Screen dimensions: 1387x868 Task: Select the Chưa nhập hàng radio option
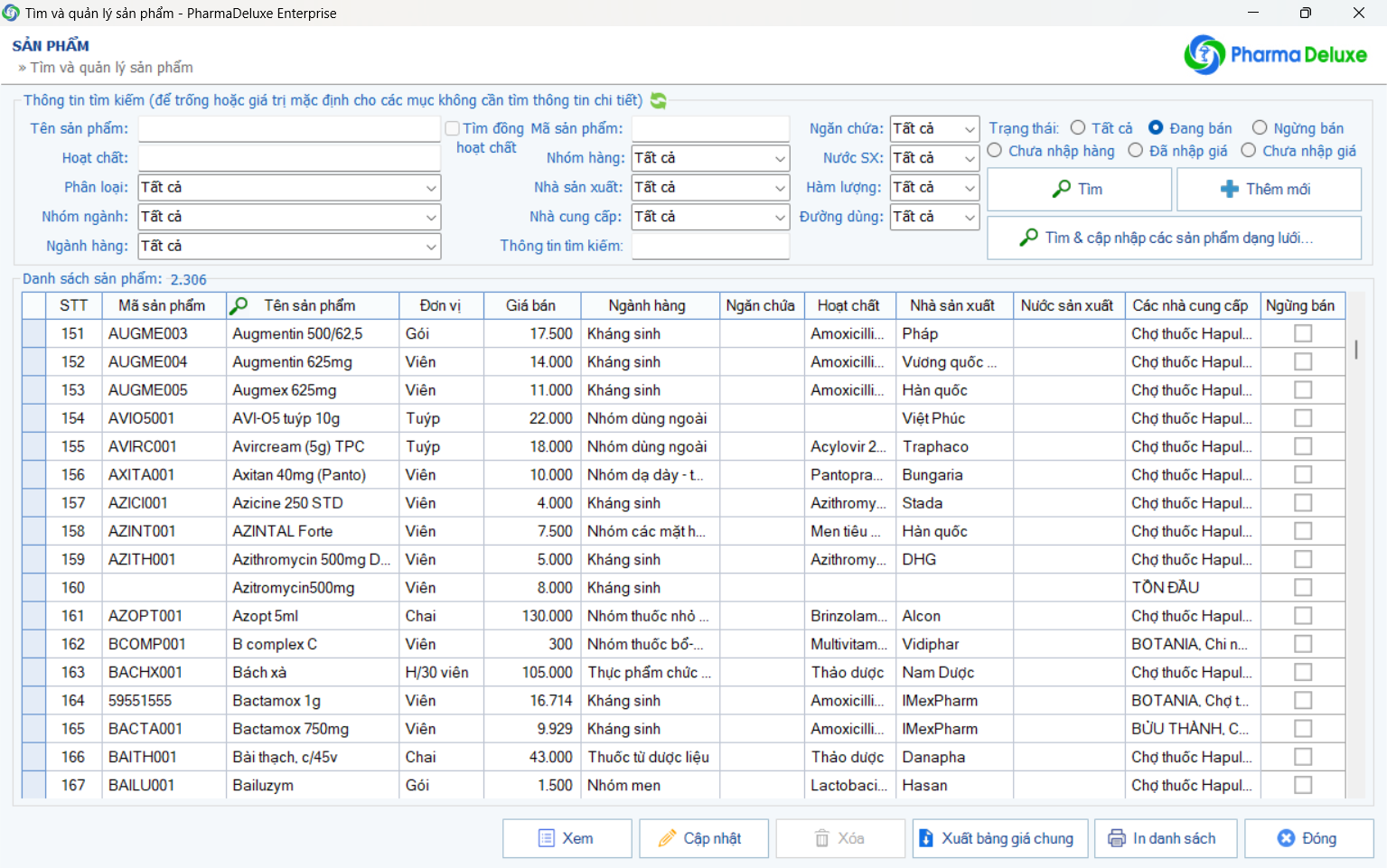tap(995, 151)
